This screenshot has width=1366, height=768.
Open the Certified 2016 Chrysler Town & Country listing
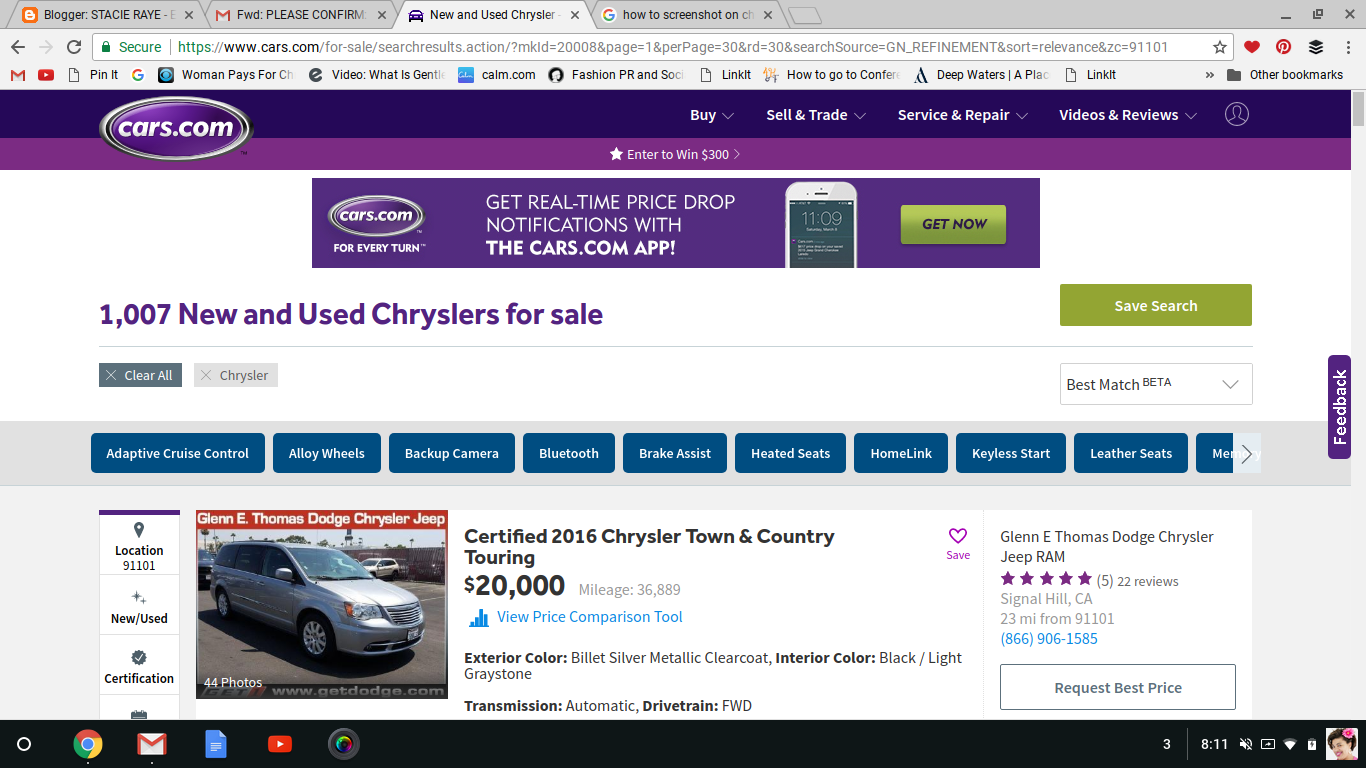[x=649, y=546]
